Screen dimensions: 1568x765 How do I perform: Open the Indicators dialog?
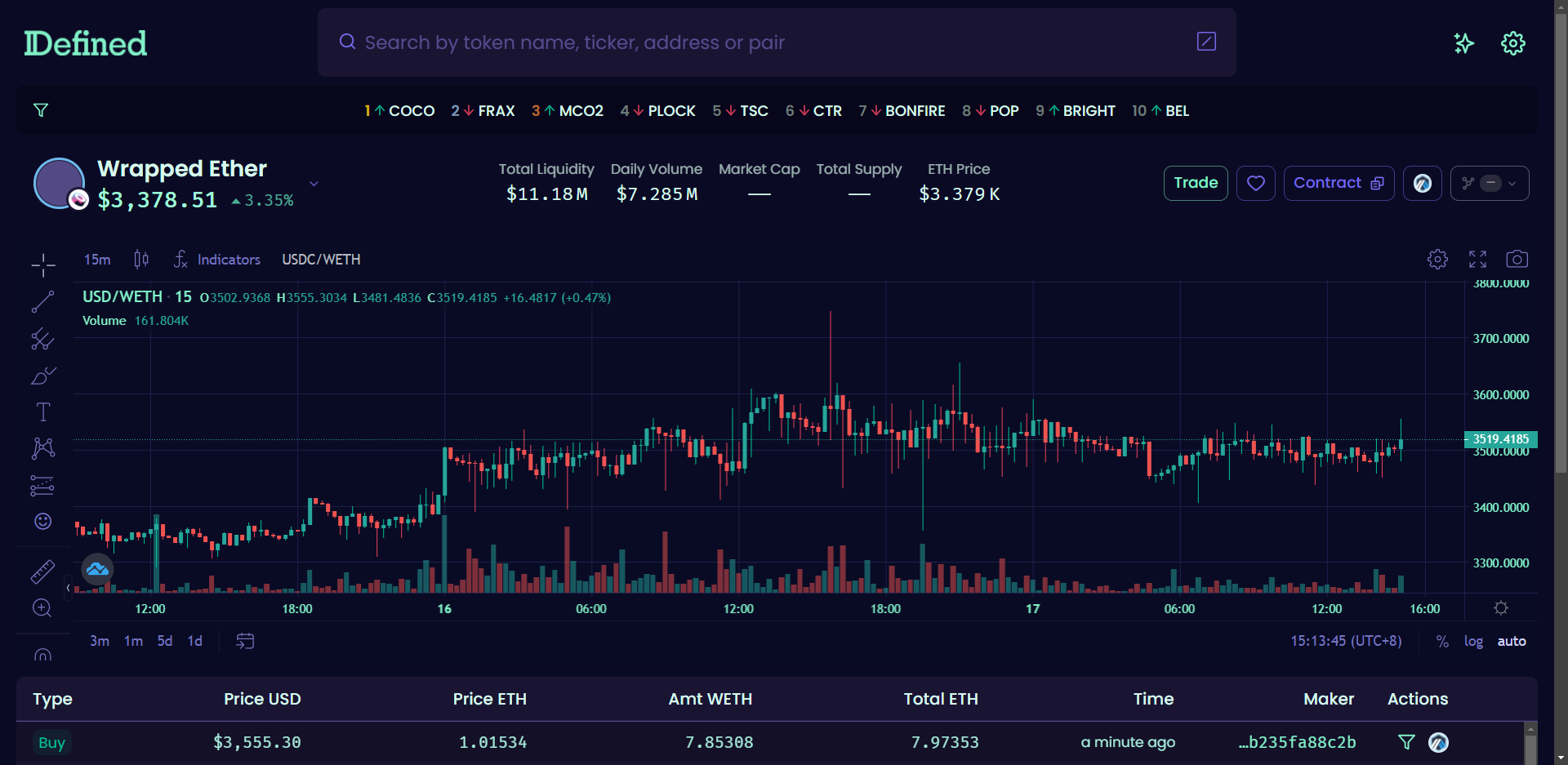tap(217, 260)
